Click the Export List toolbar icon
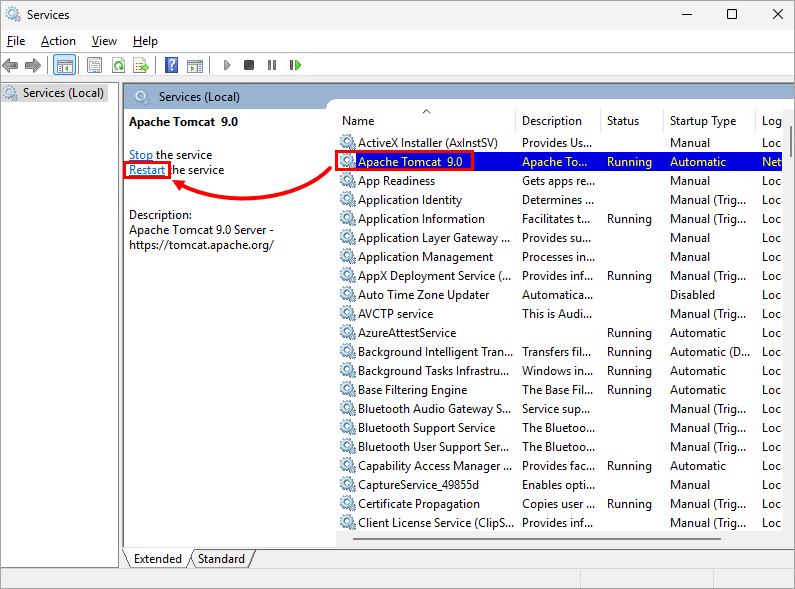The image size is (795, 589). (141, 65)
